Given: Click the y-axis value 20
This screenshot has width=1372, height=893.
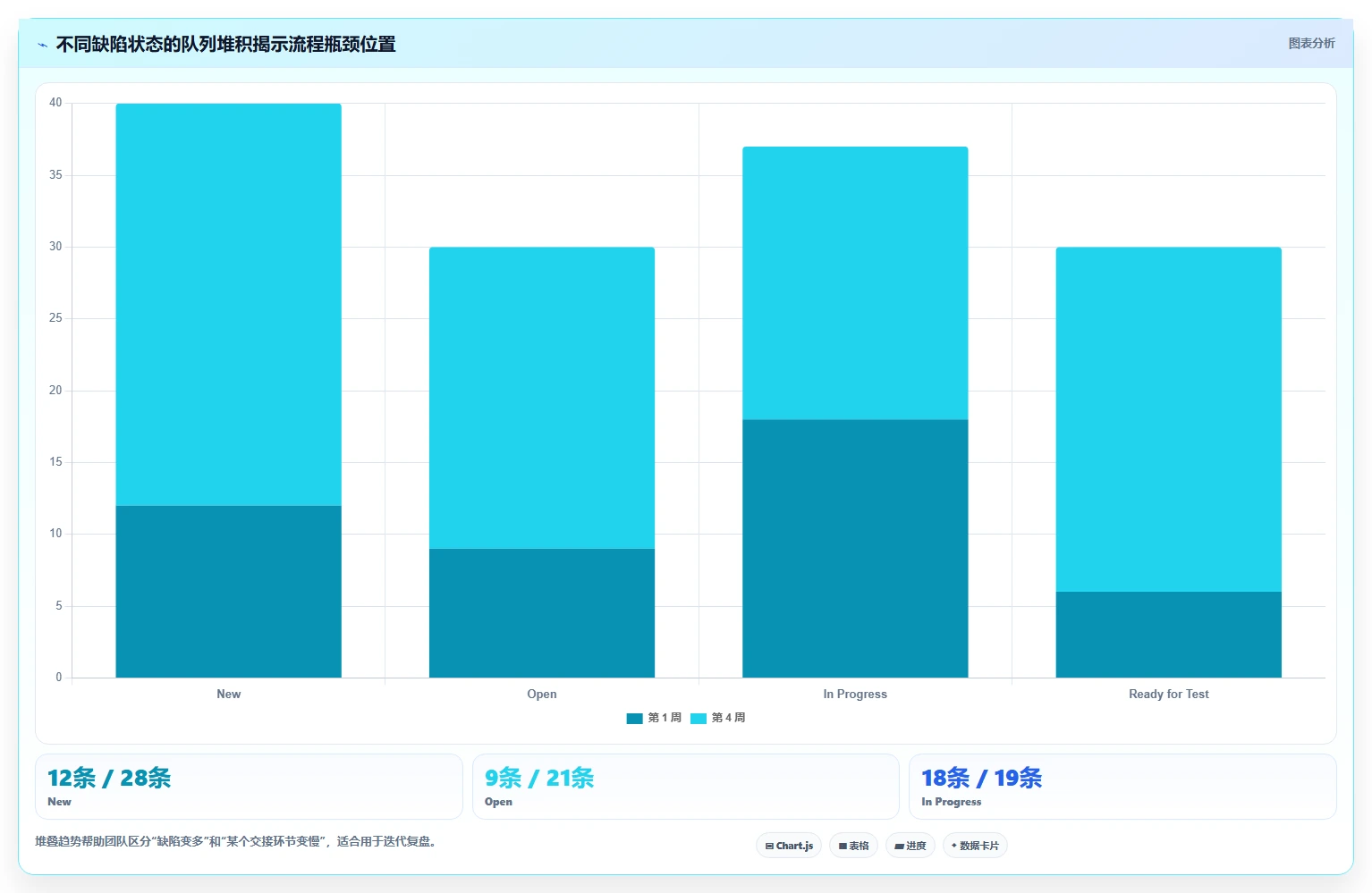Looking at the screenshot, I should click(55, 391).
